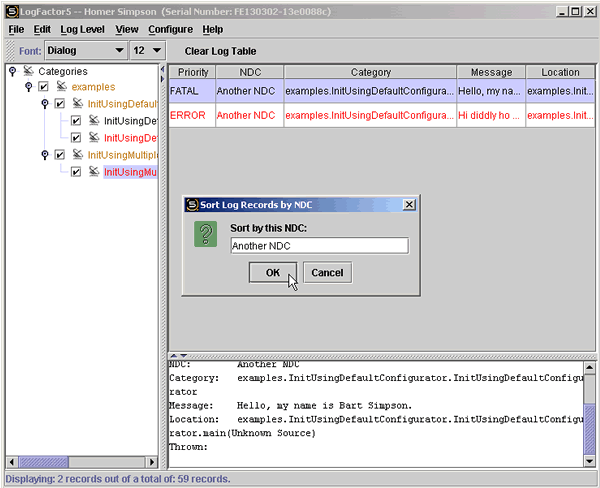Collapse the Categories root tree node

[x=12, y=71]
